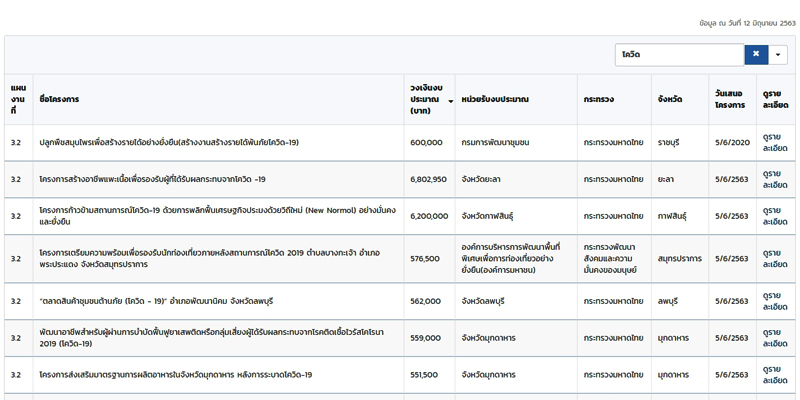Sort table by ชื่อโครงการ column header

[x=59, y=99]
